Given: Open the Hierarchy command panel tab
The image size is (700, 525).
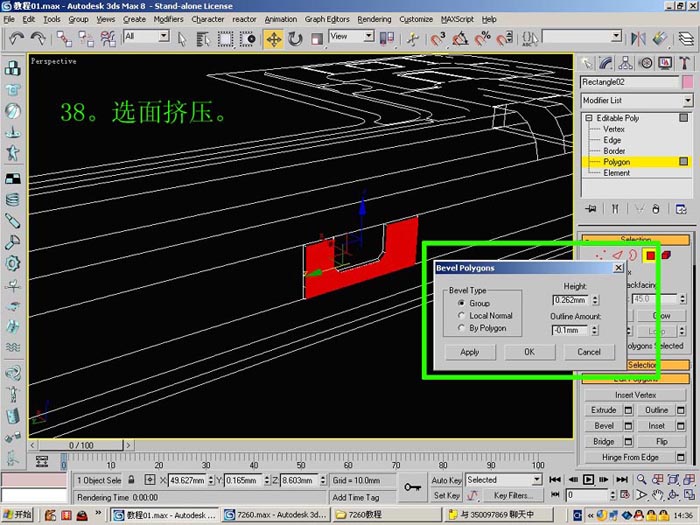Looking at the screenshot, I should click(625, 63).
